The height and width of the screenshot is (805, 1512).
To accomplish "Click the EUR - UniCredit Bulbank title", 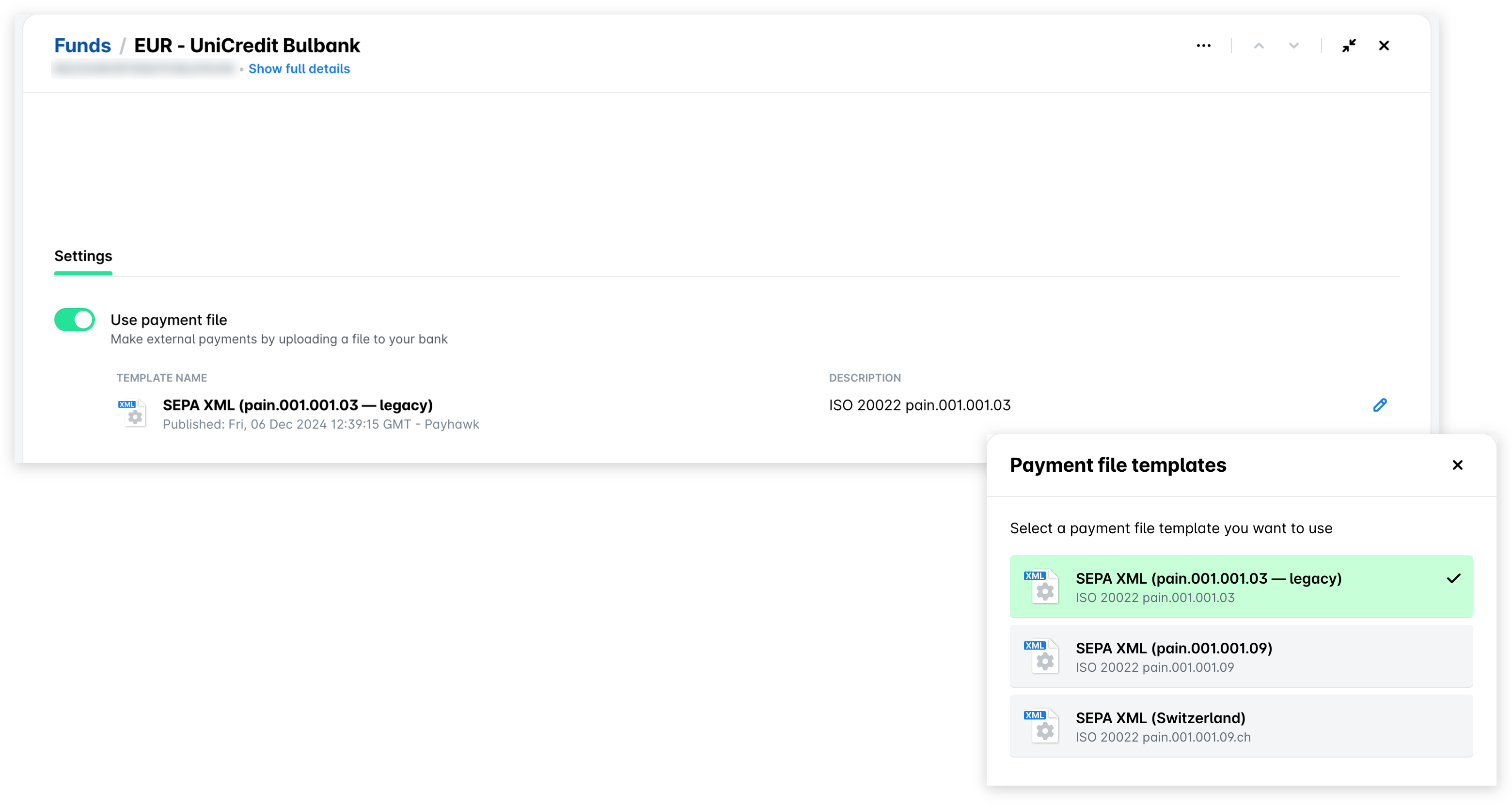I will [x=247, y=45].
